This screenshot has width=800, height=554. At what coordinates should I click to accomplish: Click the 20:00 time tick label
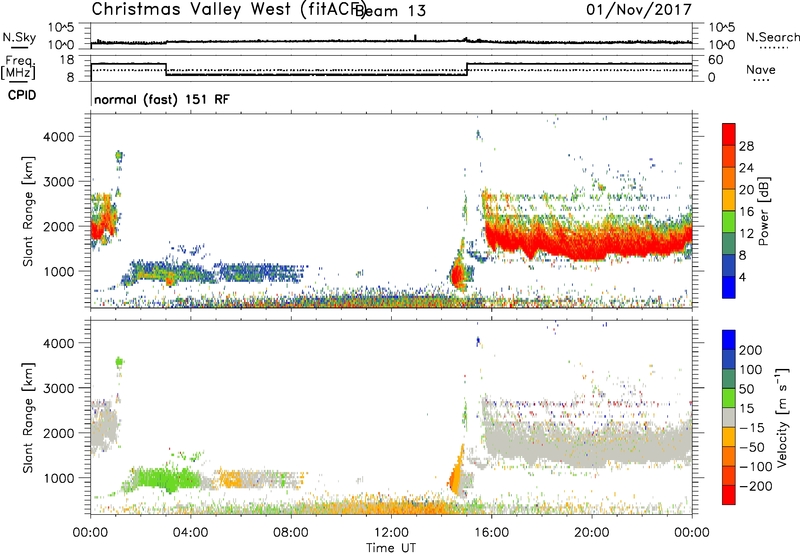(x=592, y=533)
